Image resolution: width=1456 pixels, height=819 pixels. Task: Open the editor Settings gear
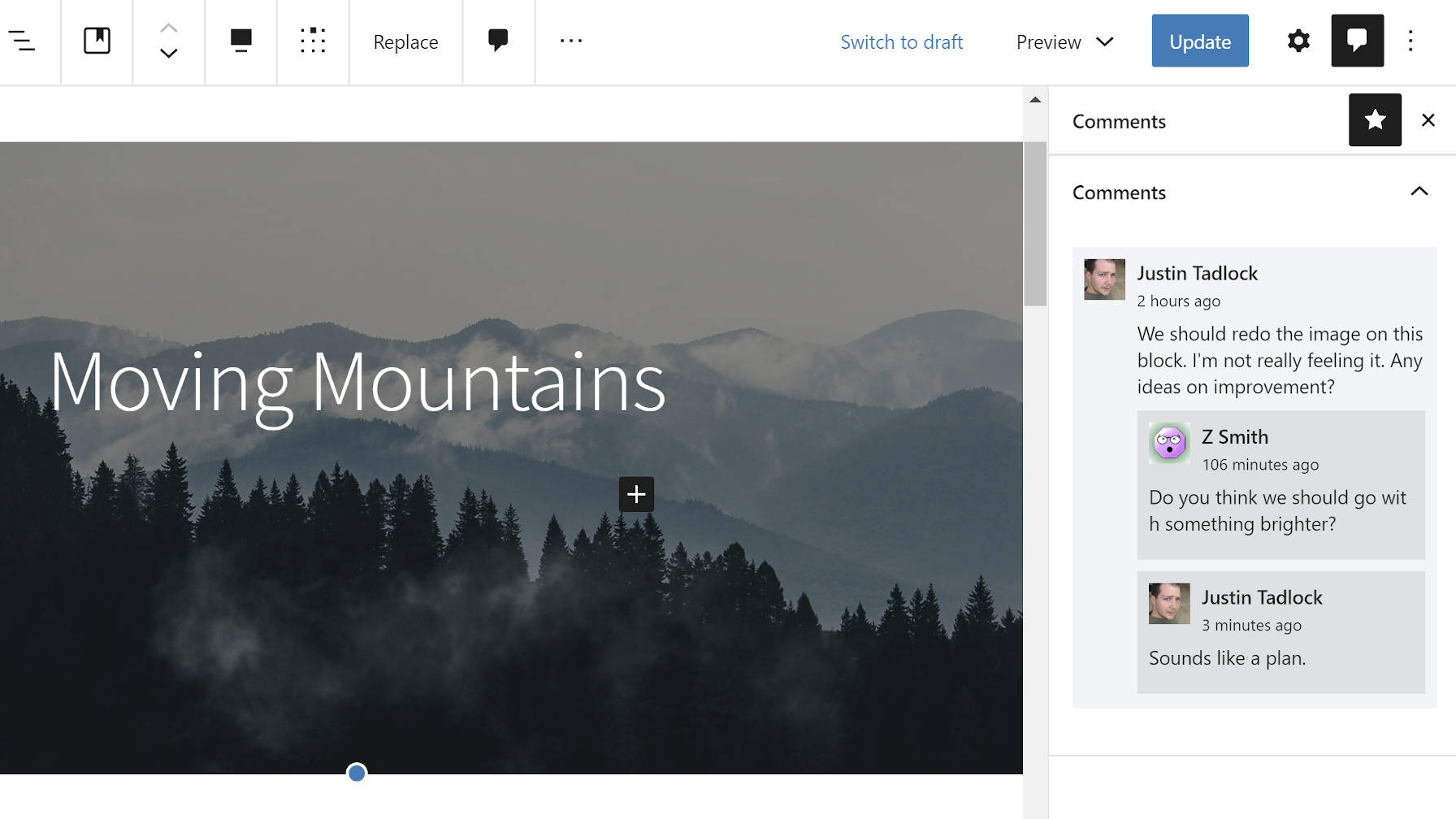pos(1298,41)
